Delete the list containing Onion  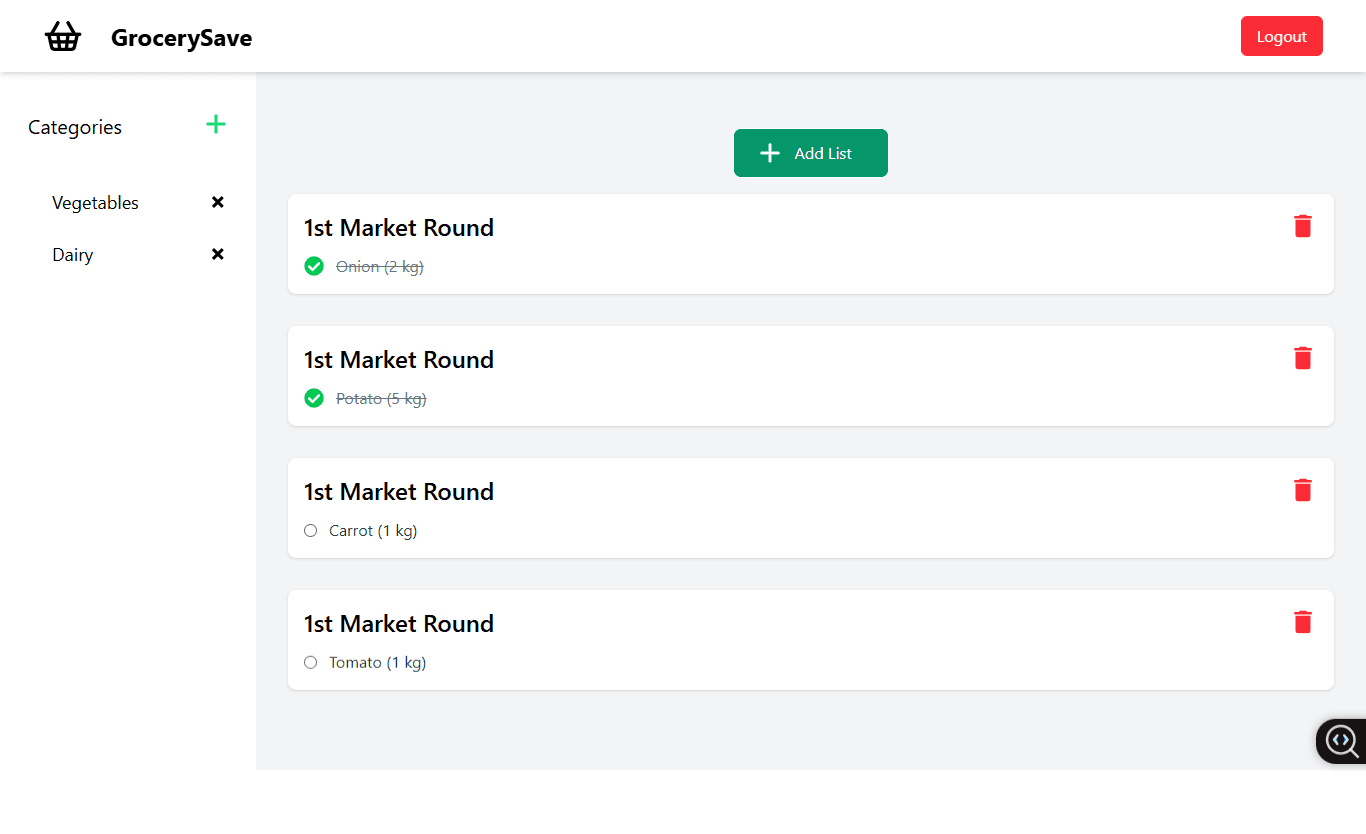tap(1302, 226)
